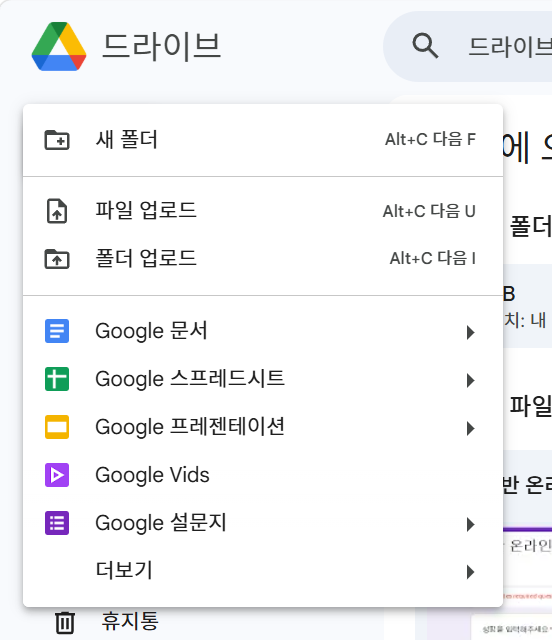The width and height of the screenshot is (552, 640).
Task: Click the 휴지통 trash can icon
Action: 65,622
